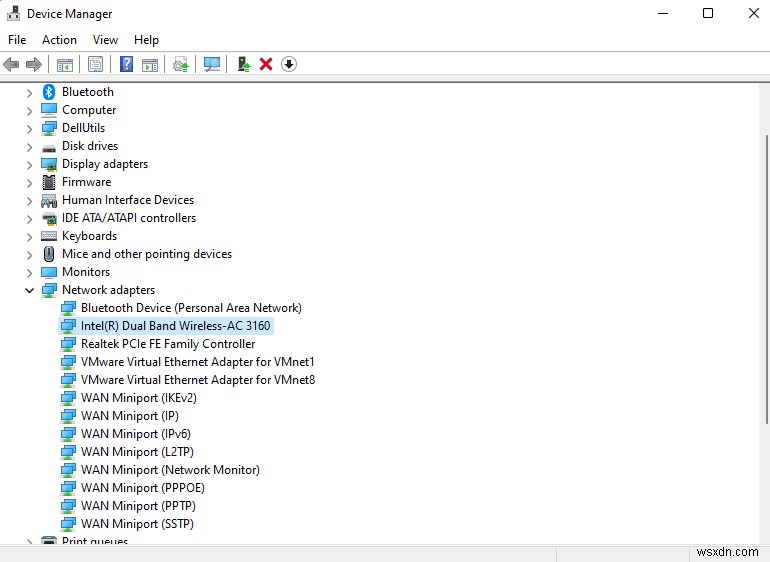770x562 pixels.
Task: Select Intel(R) Dual Band Wireless-AC 3160
Action: pyautogui.click(x=175, y=326)
